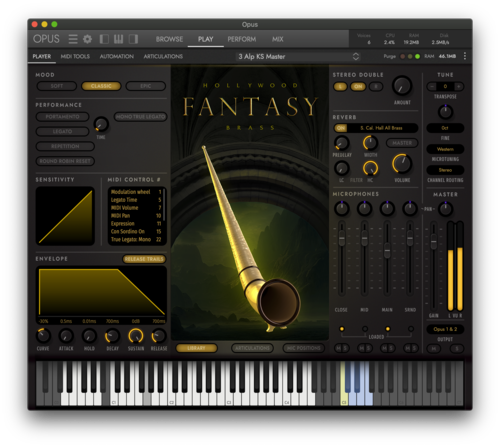
Task: Toggle the Reverb ON switch
Action: pyautogui.click(x=341, y=128)
